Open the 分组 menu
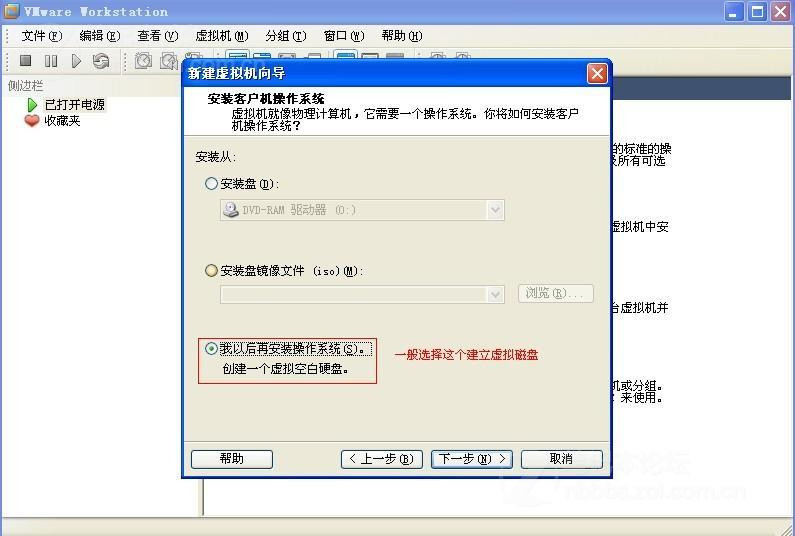The width and height of the screenshot is (795, 536). click(x=285, y=36)
